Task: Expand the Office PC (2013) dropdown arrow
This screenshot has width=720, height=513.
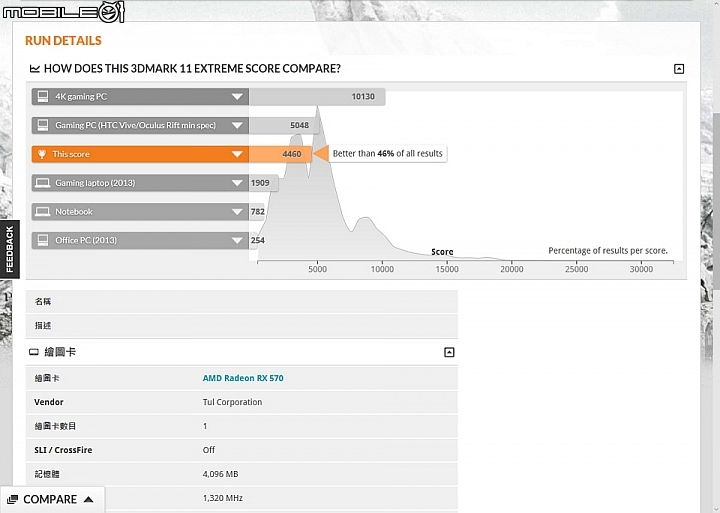Action: [237, 241]
